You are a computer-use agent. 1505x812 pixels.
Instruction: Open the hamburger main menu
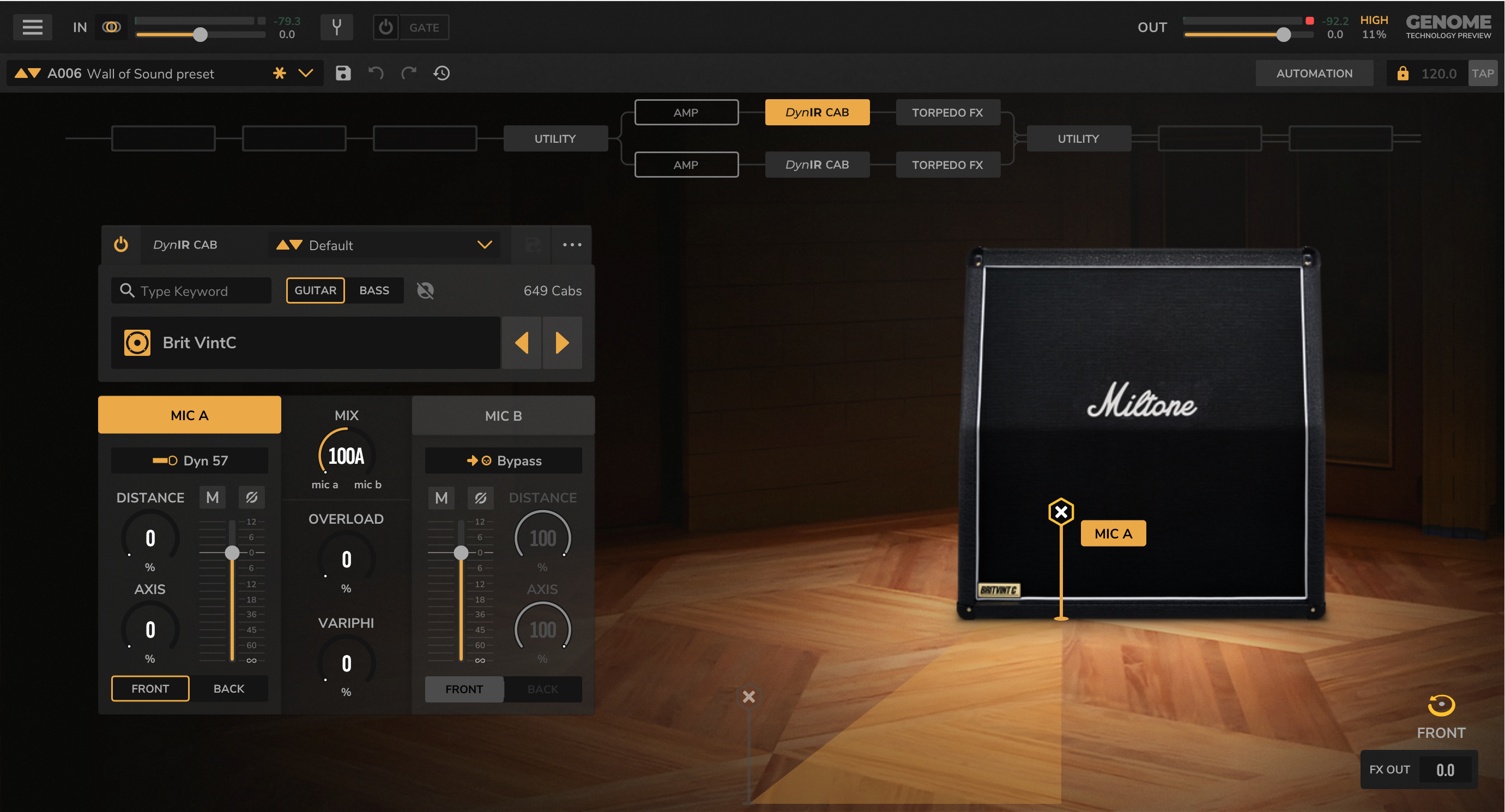click(33, 27)
